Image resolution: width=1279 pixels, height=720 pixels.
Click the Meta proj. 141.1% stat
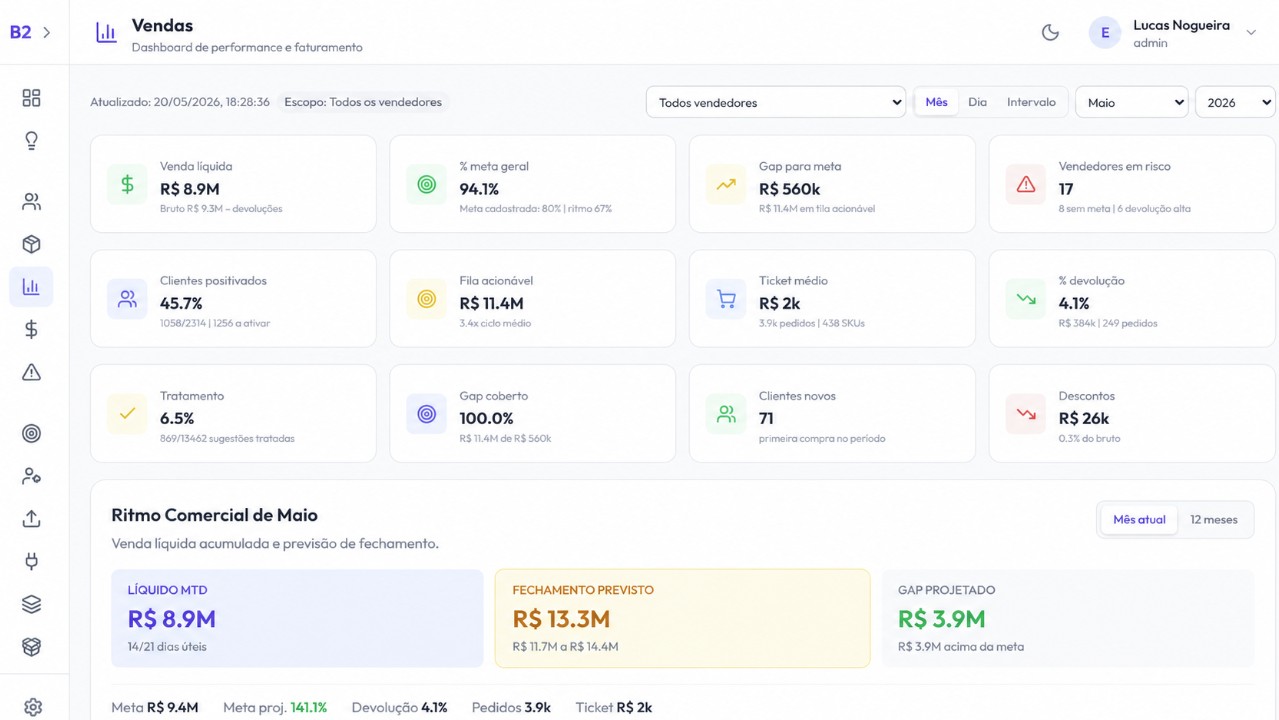[275, 707]
